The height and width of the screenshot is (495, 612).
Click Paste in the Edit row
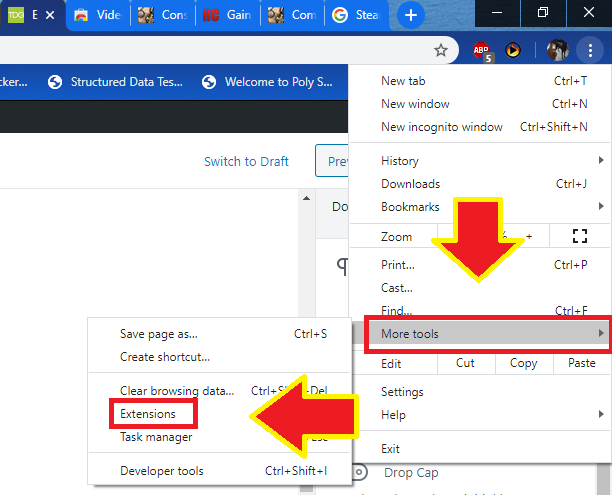point(582,363)
